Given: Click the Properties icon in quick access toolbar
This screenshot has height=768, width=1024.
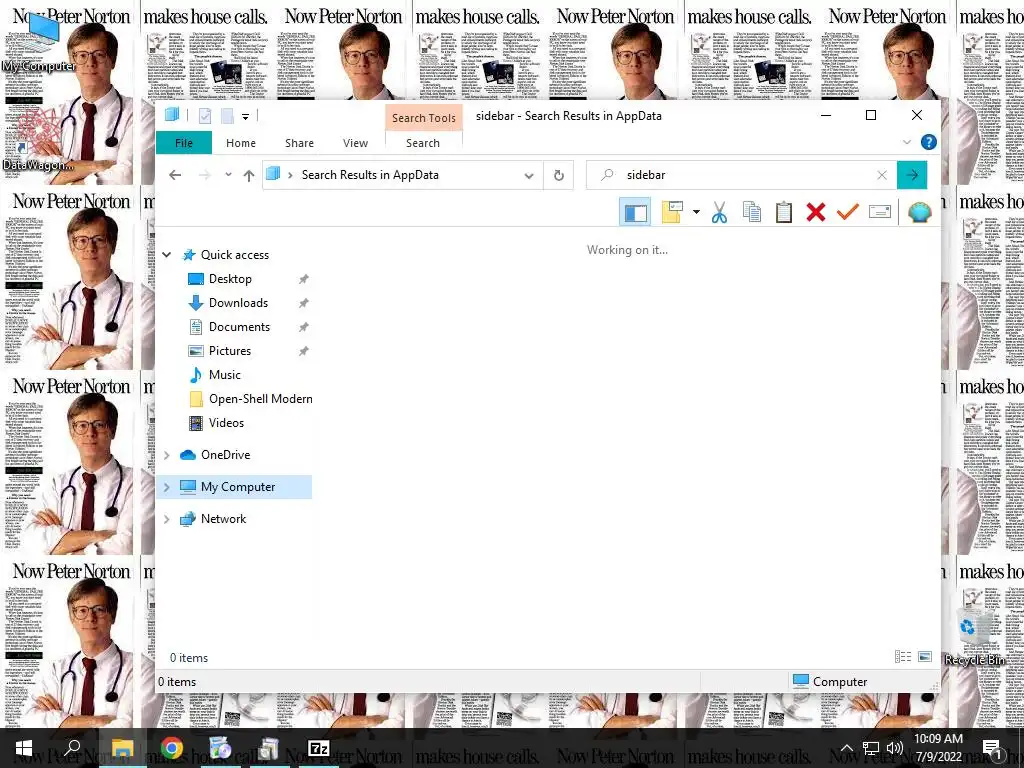Looking at the screenshot, I should point(204,116).
